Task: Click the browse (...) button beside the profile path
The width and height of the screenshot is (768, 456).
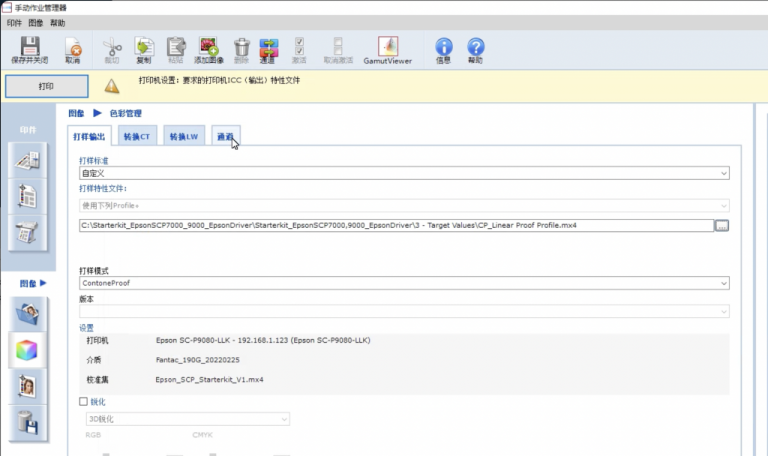Action: 722,225
